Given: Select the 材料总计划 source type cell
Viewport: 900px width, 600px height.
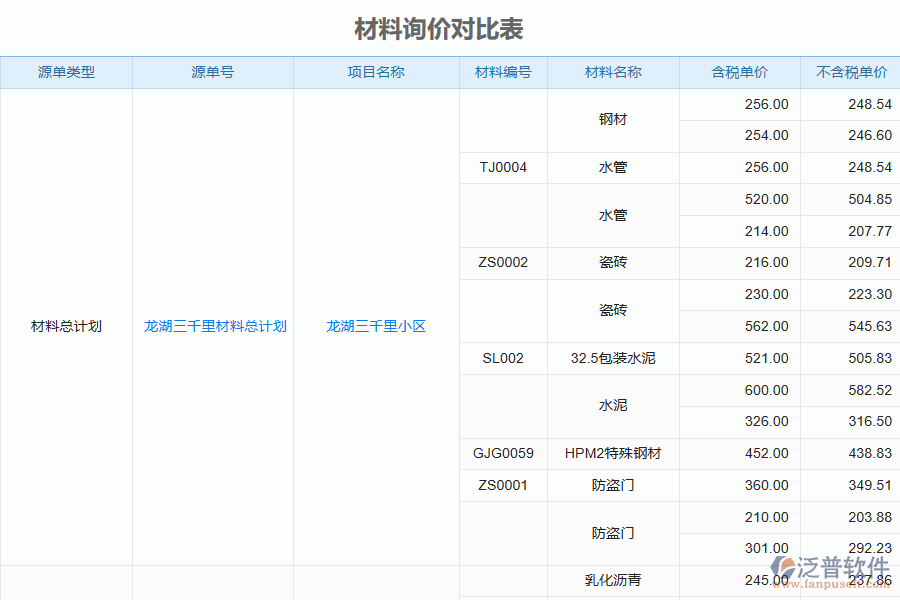Looking at the screenshot, I should (x=66, y=326).
